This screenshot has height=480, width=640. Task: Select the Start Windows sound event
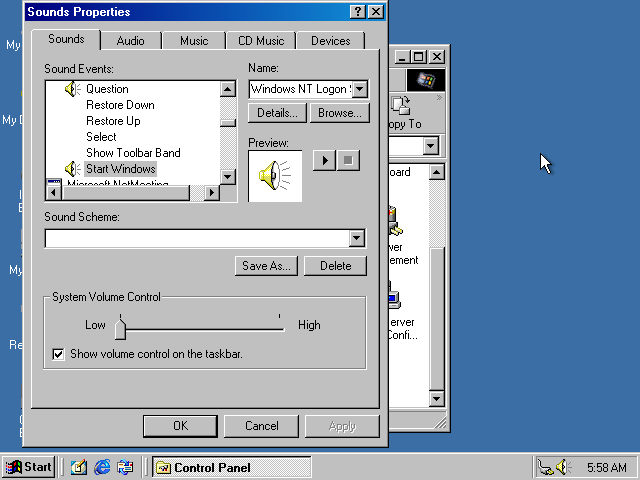coord(120,169)
